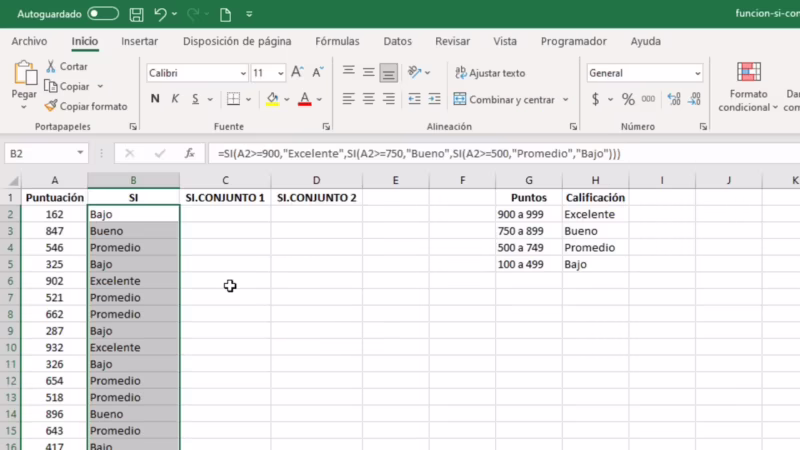Click the increase font size icon

(301, 73)
